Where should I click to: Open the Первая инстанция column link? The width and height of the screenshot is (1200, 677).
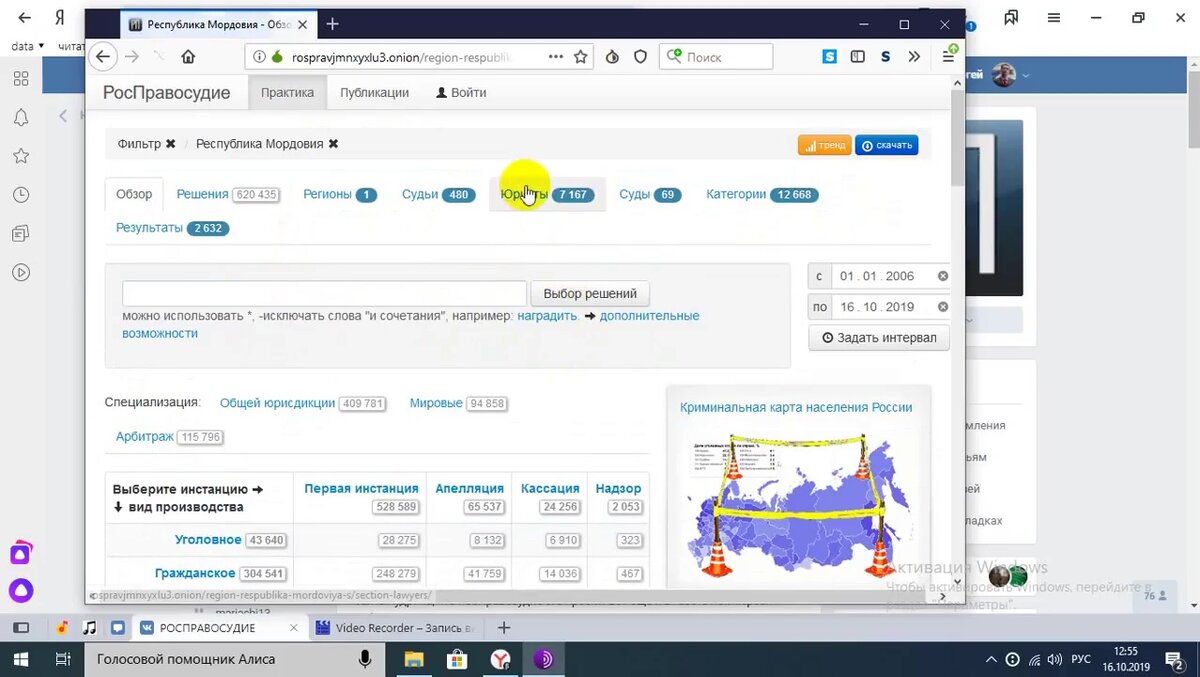(361, 489)
